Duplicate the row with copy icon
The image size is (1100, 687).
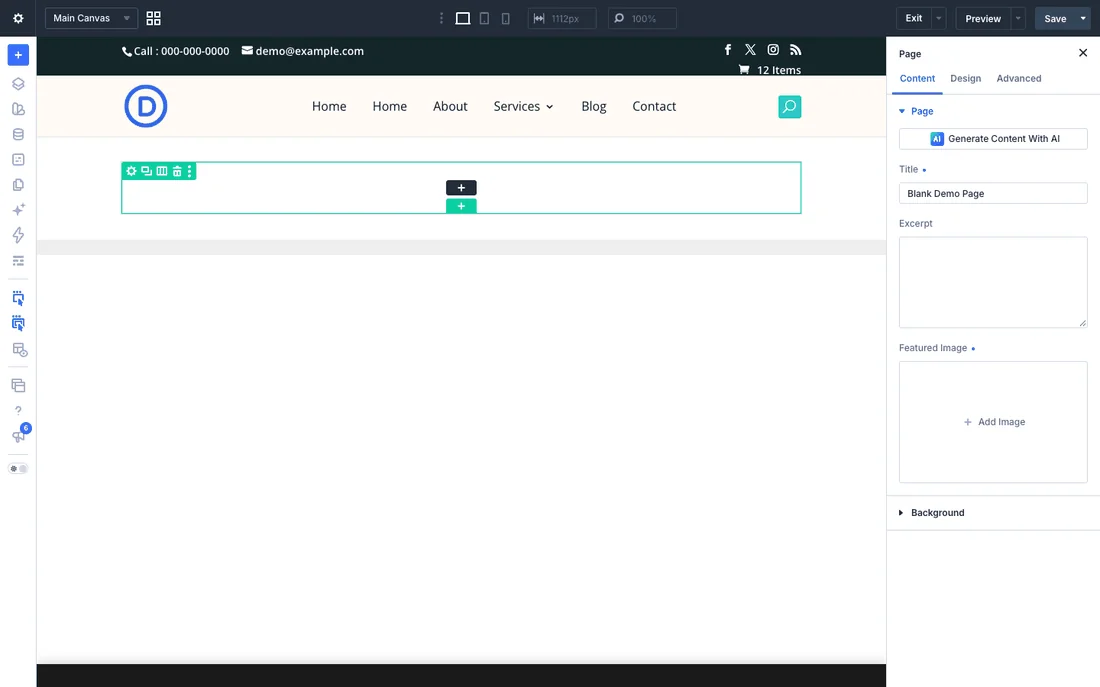click(x=146, y=171)
